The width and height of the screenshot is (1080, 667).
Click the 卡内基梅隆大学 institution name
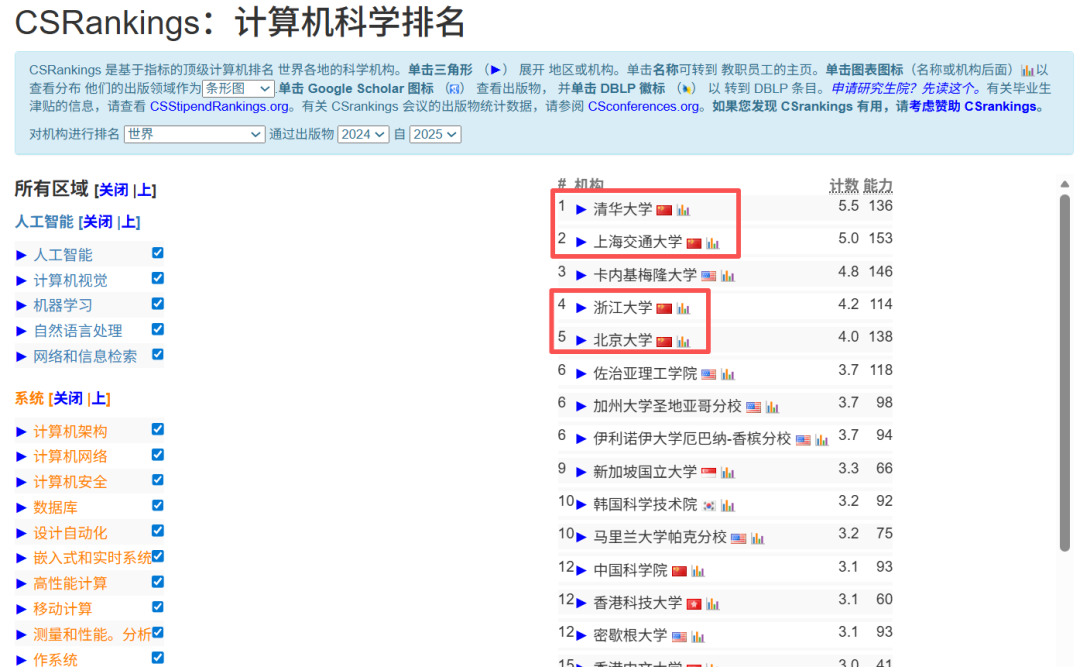[x=645, y=276]
